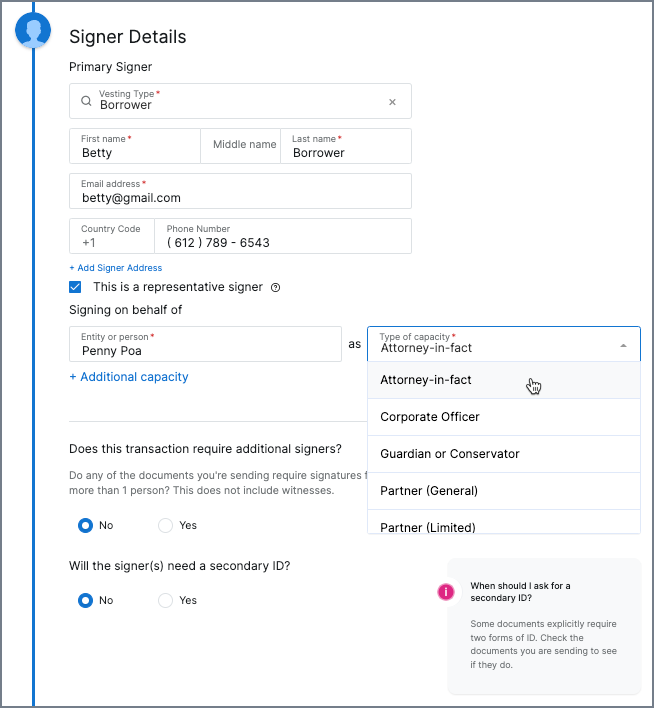The image size is (654, 708).
Task: Click into the Middle name field
Action: point(240,146)
